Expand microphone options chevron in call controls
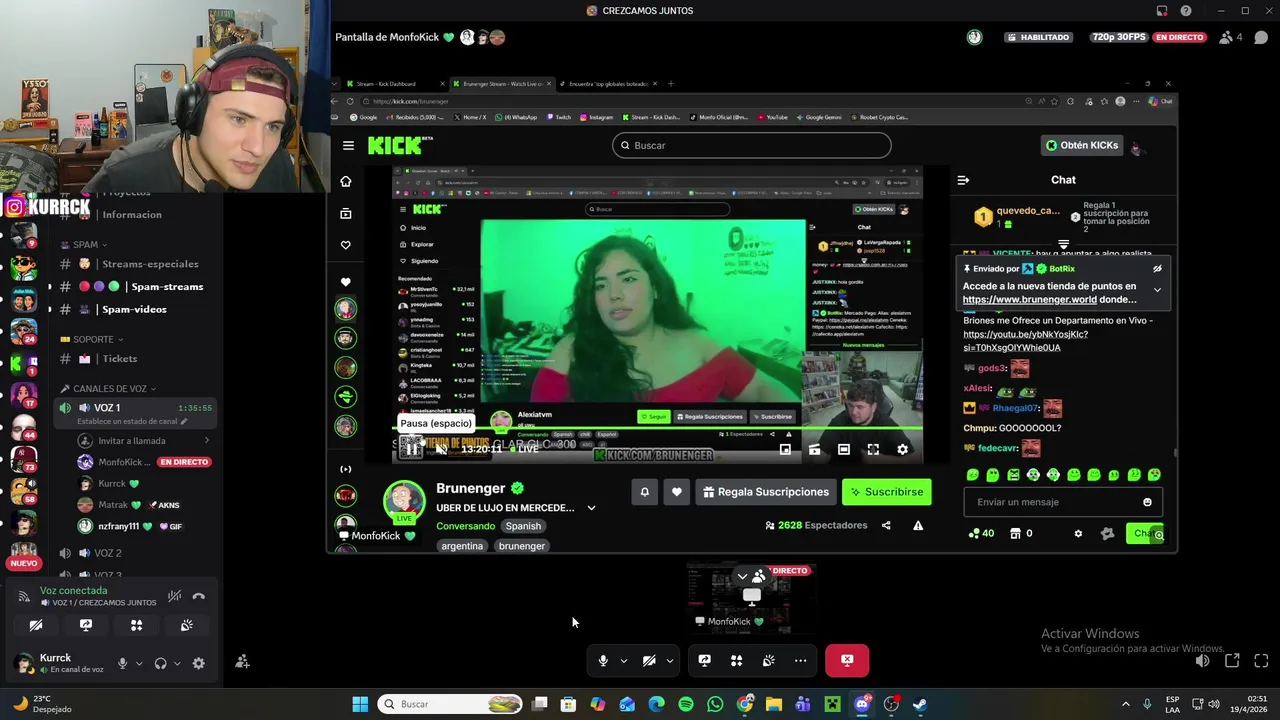The width and height of the screenshot is (1280, 720). 624,660
